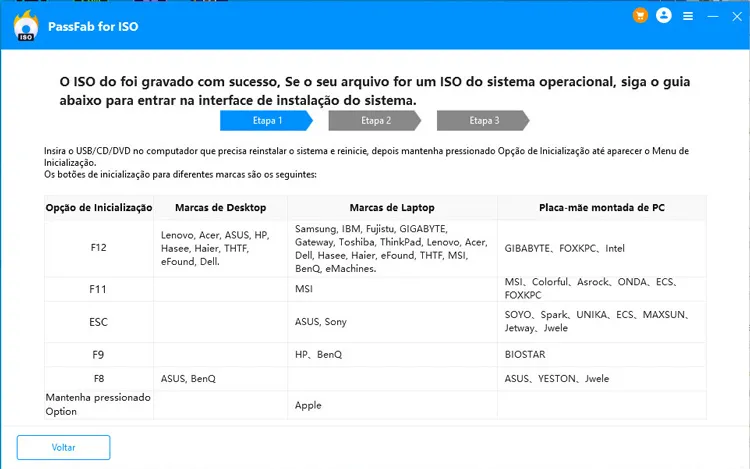This screenshot has width=750, height=469.
Task: Click the Opção de Inicialização column header
Action: [98, 208]
